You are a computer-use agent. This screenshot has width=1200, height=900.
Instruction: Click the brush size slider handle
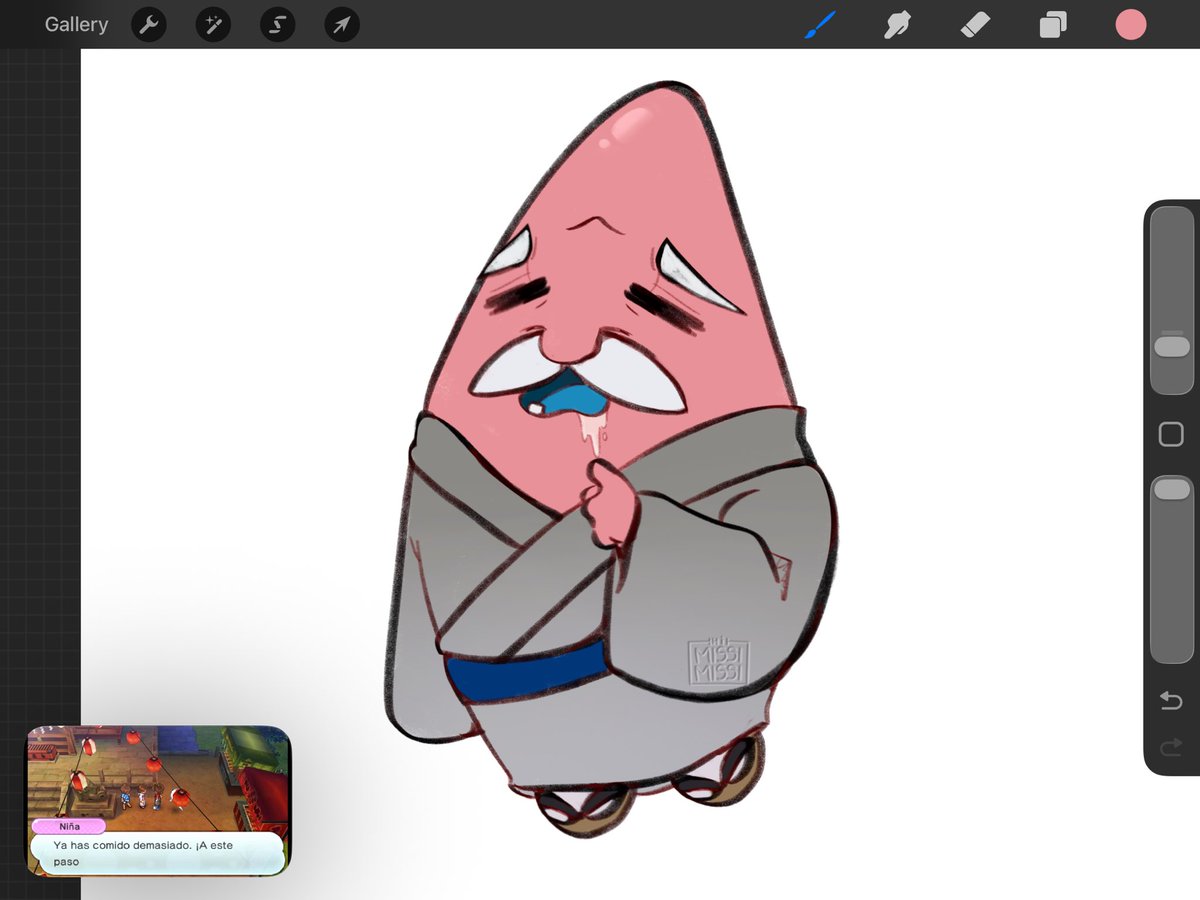(1172, 346)
